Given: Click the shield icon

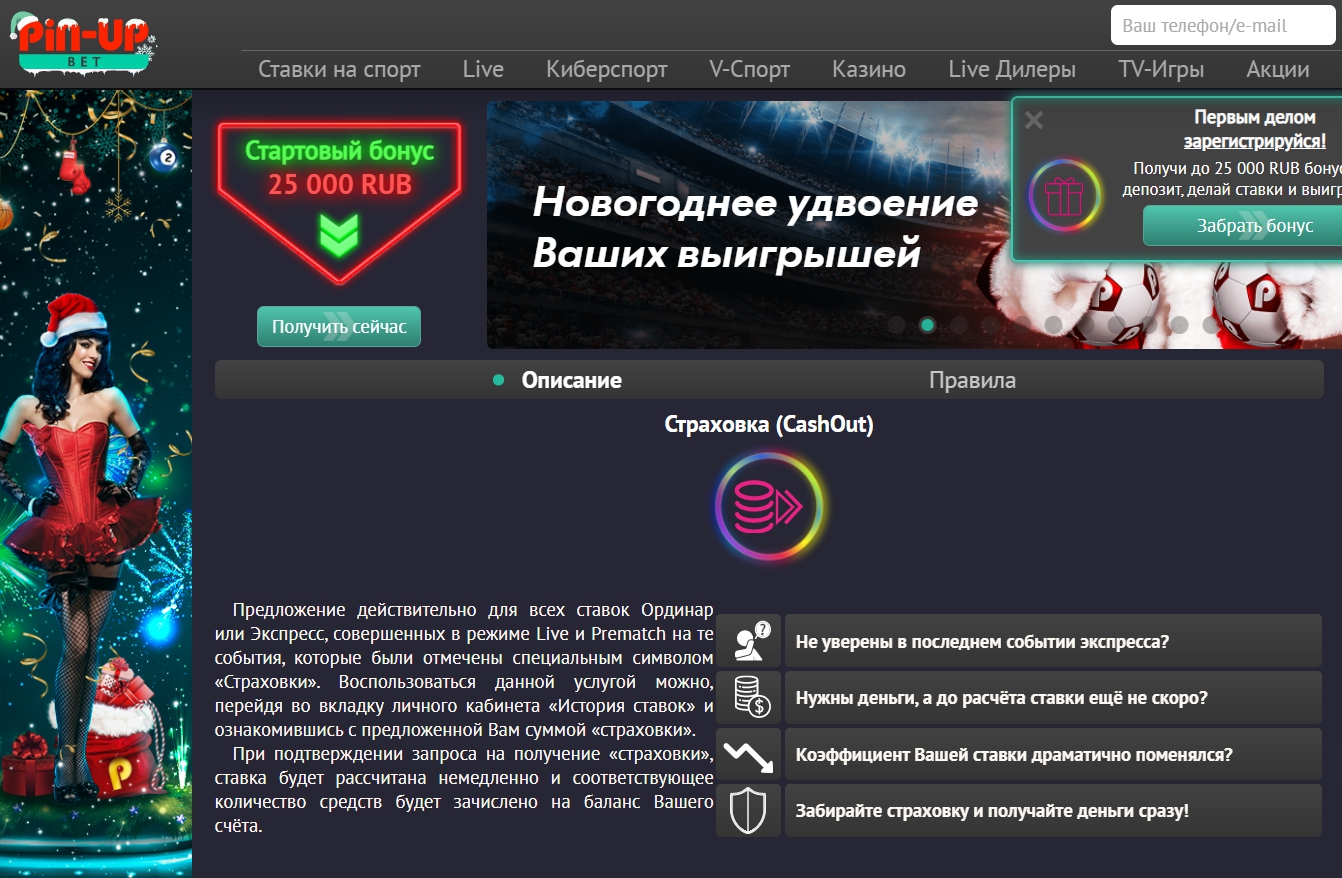Looking at the screenshot, I should click(x=749, y=811).
